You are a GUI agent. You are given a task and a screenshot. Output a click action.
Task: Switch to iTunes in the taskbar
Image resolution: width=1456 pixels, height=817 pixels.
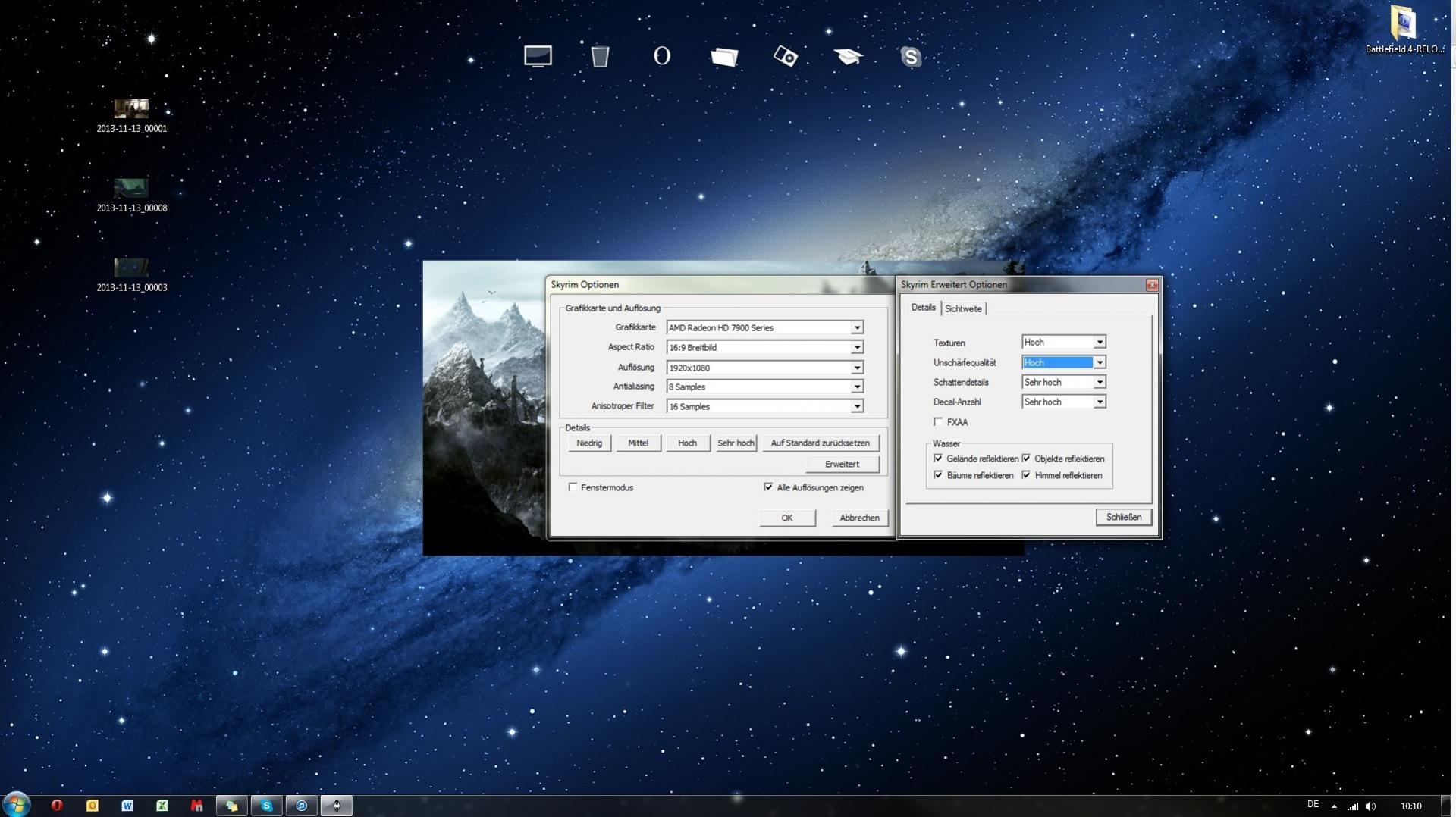(301, 806)
